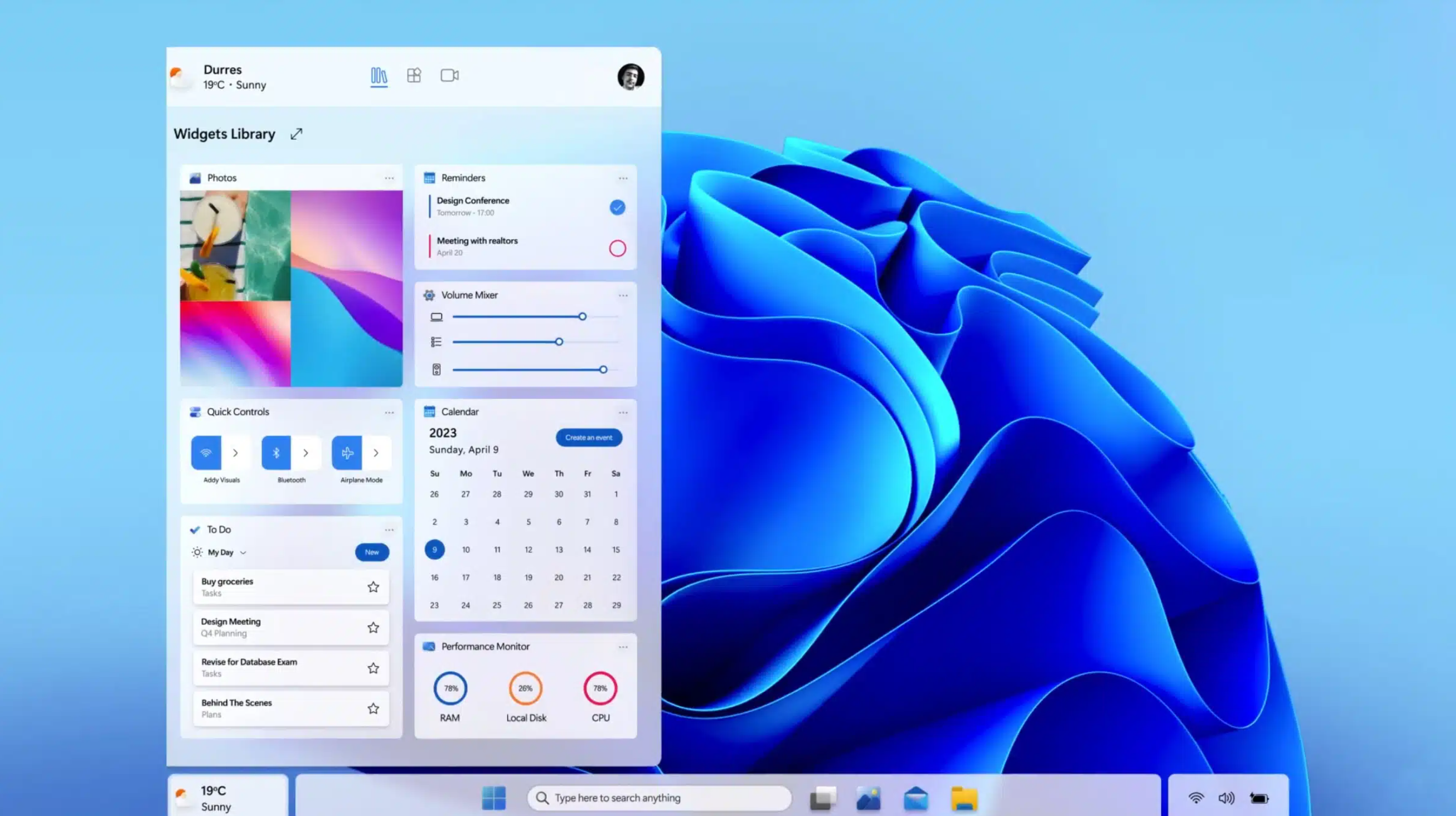Click Create an event on Calendar

588,437
